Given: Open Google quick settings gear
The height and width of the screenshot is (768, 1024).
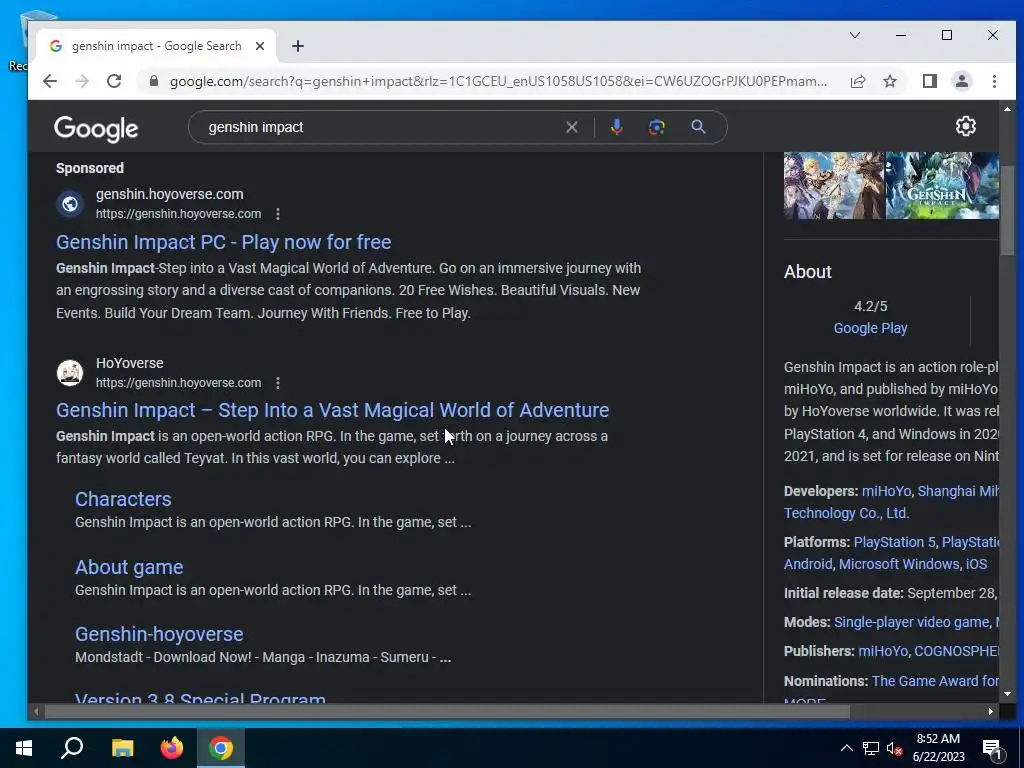Looking at the screenshot, I should 966,126.
